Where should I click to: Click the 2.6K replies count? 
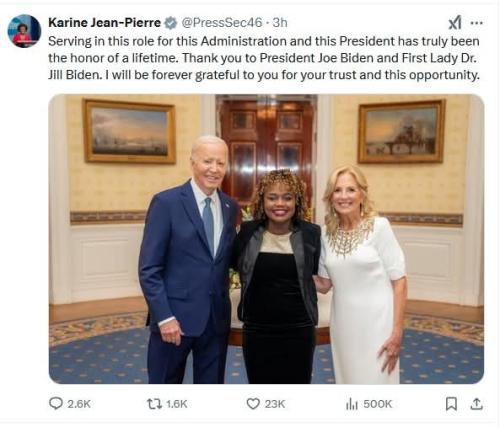(x=79, y=404)
